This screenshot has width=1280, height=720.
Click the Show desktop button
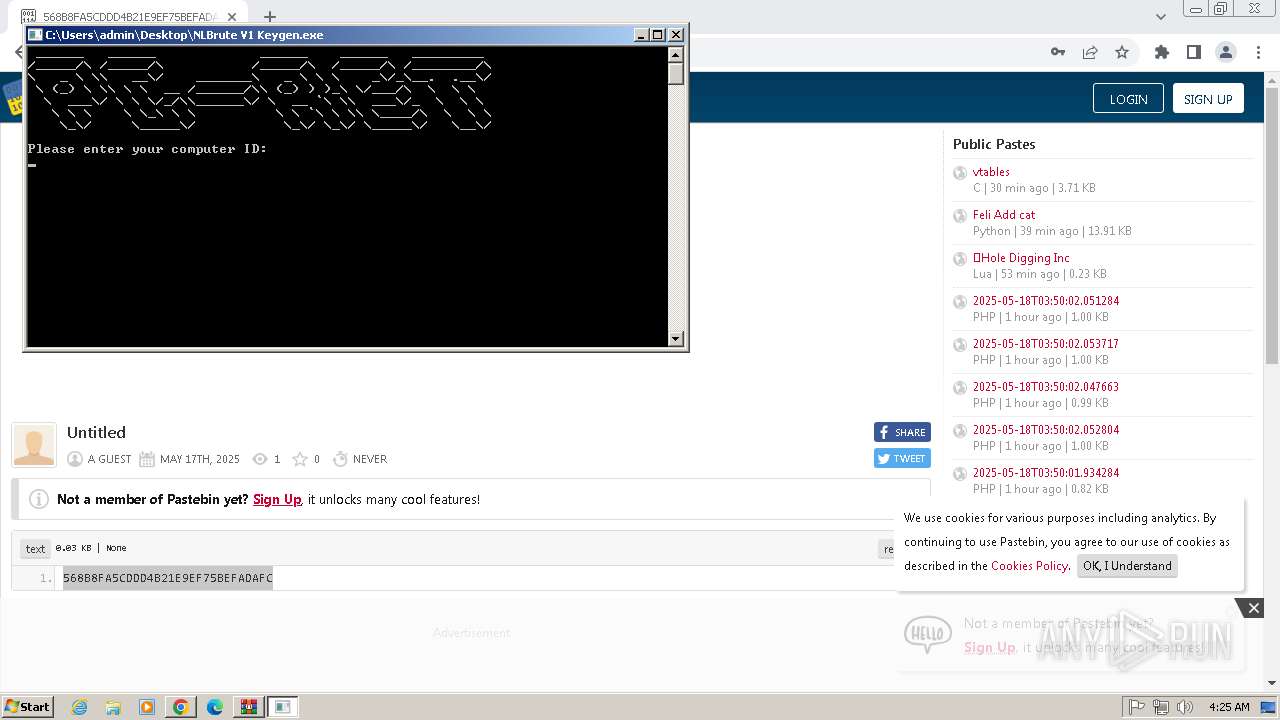coord(1269,707)
